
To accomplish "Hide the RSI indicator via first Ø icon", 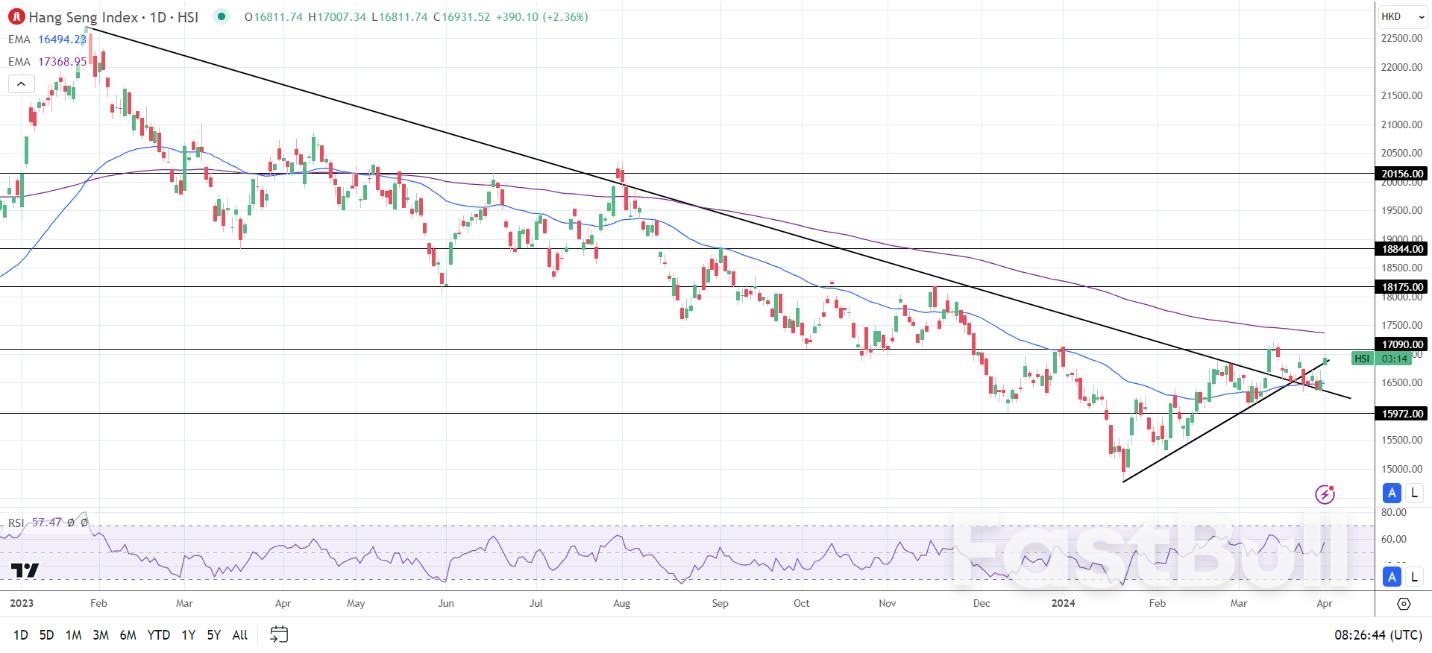I will pyautogui.click(x=71, y=521).
